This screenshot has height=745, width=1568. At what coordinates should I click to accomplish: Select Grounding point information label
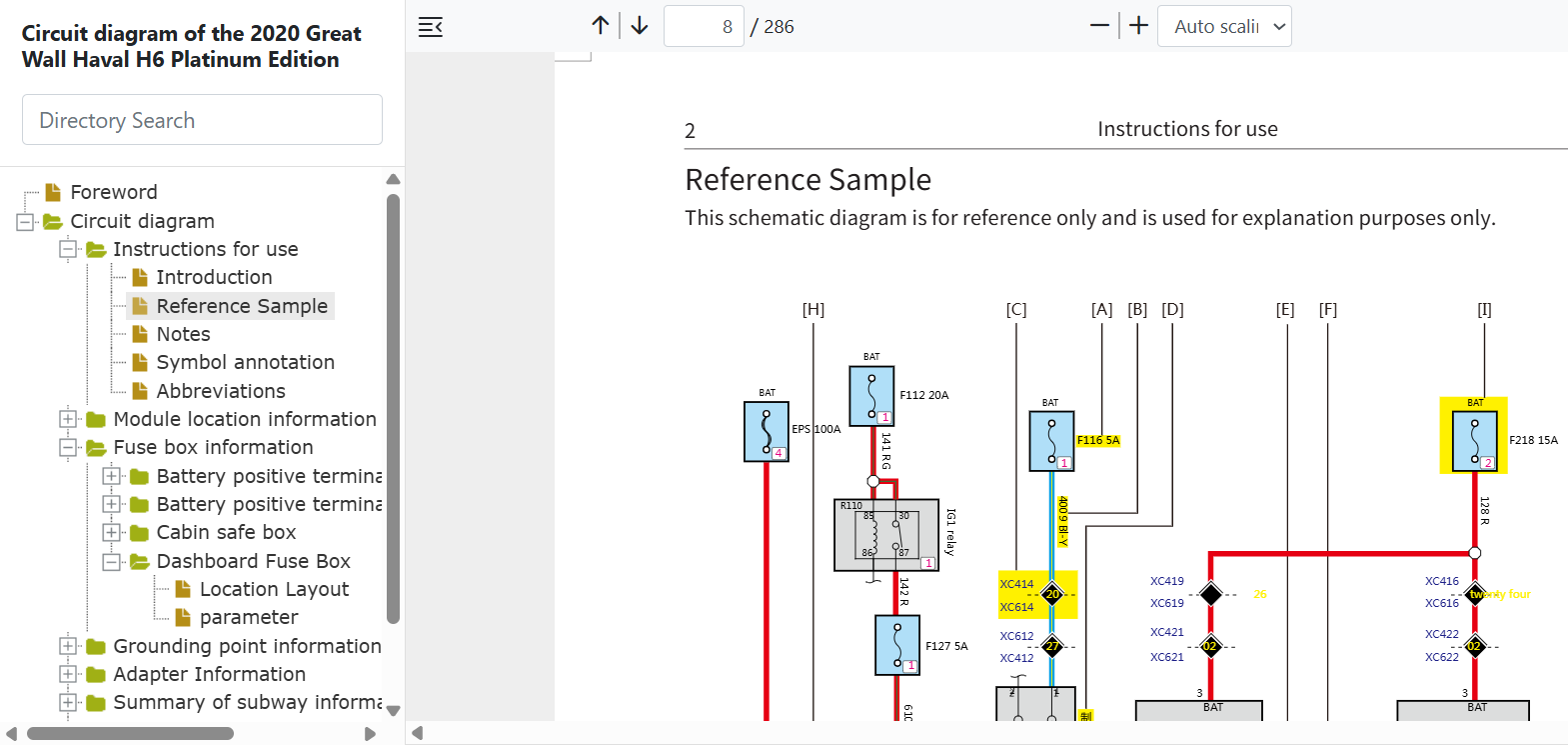coord(247,646)
